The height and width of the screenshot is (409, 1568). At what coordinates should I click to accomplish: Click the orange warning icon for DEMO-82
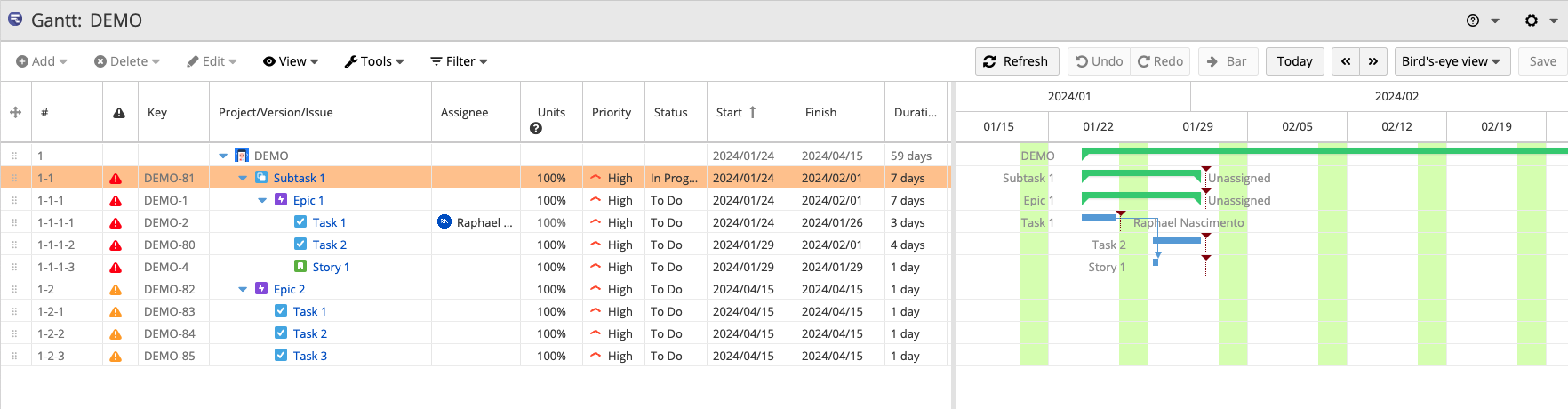pyautogui.click(x=116, y=290)
